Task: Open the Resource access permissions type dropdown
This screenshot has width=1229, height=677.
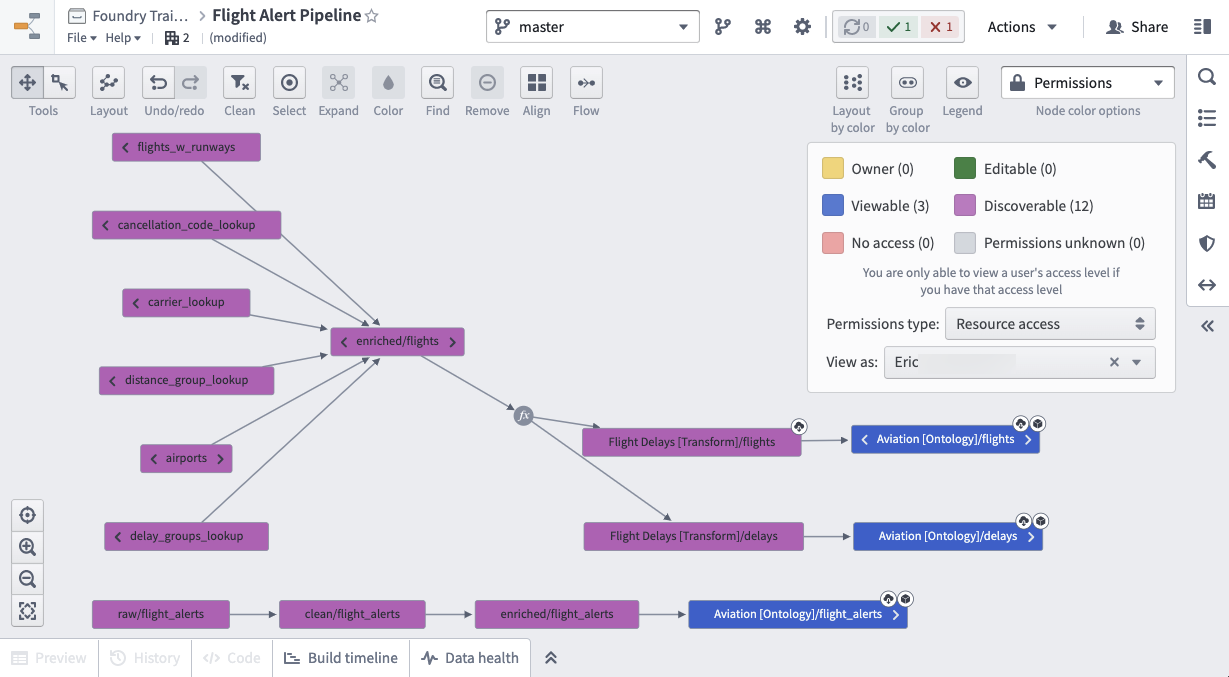Action: 1050,324
